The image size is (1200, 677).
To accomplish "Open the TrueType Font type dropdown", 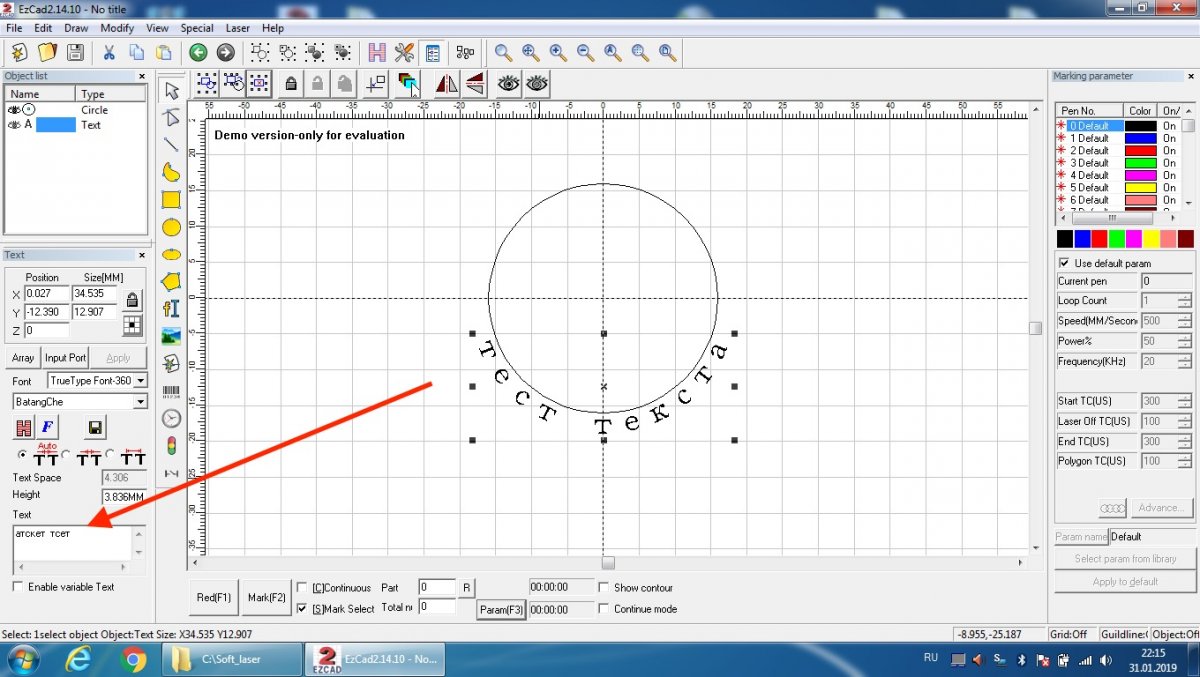I will pyautogui.click(x=140, y=381).
